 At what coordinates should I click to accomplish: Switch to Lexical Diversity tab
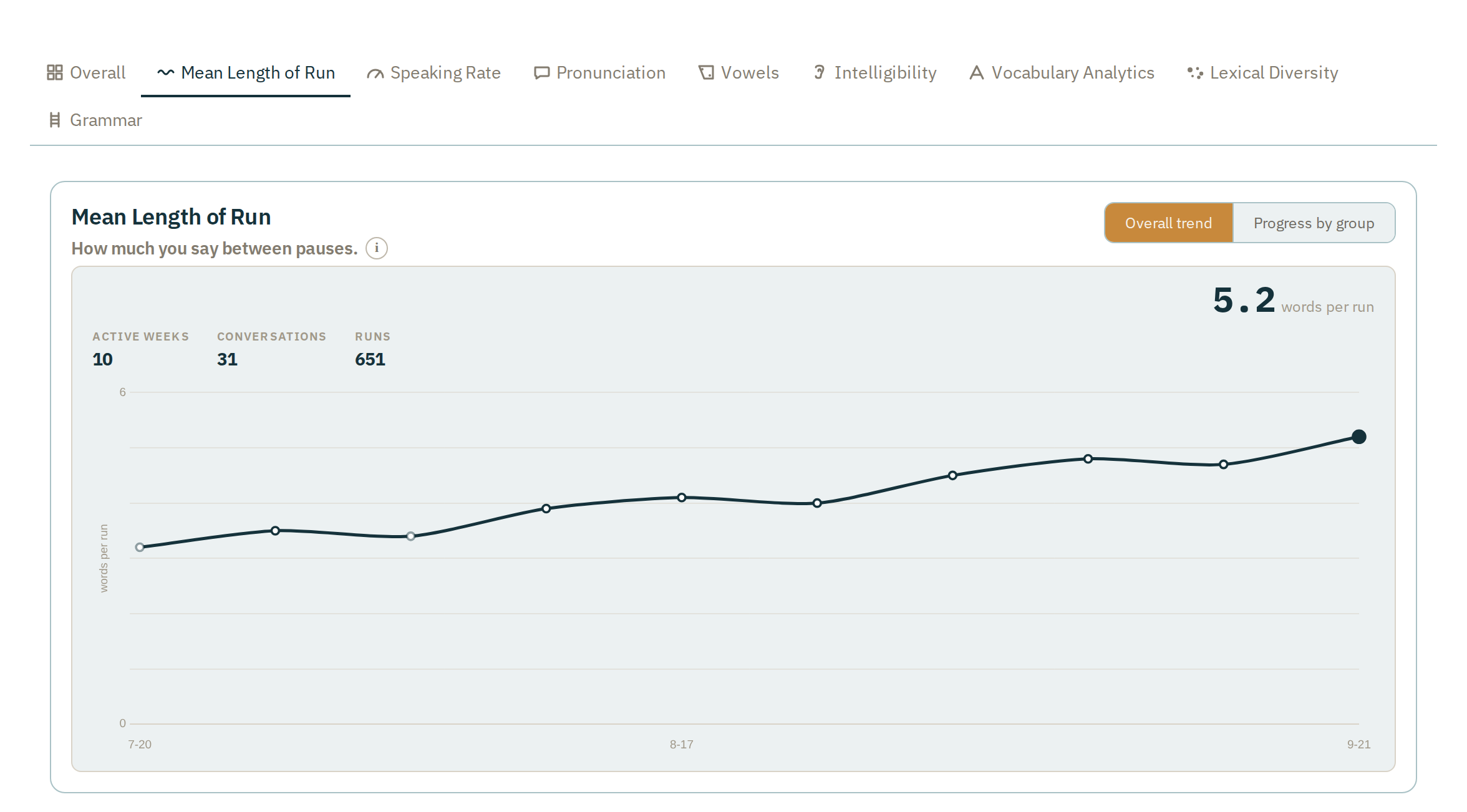click(x=1262, y=73)
